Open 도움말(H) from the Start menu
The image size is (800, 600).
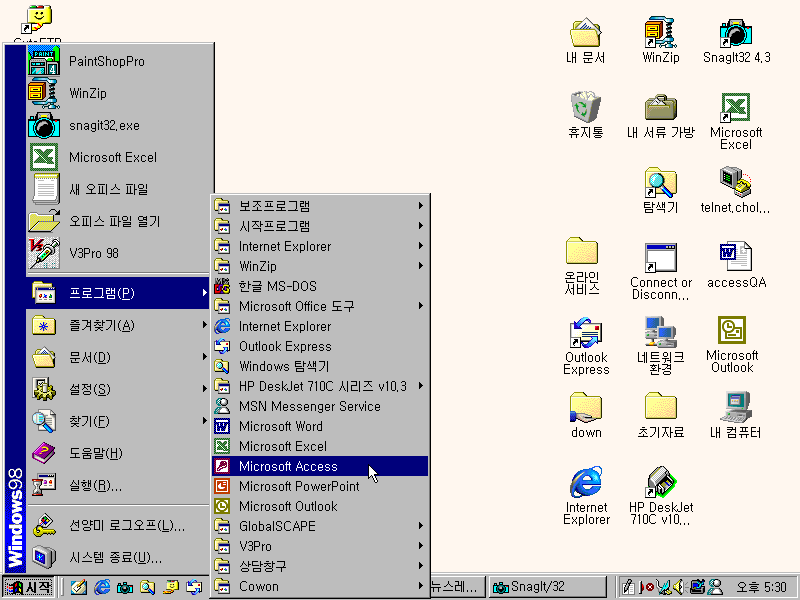tap(118, 454)
